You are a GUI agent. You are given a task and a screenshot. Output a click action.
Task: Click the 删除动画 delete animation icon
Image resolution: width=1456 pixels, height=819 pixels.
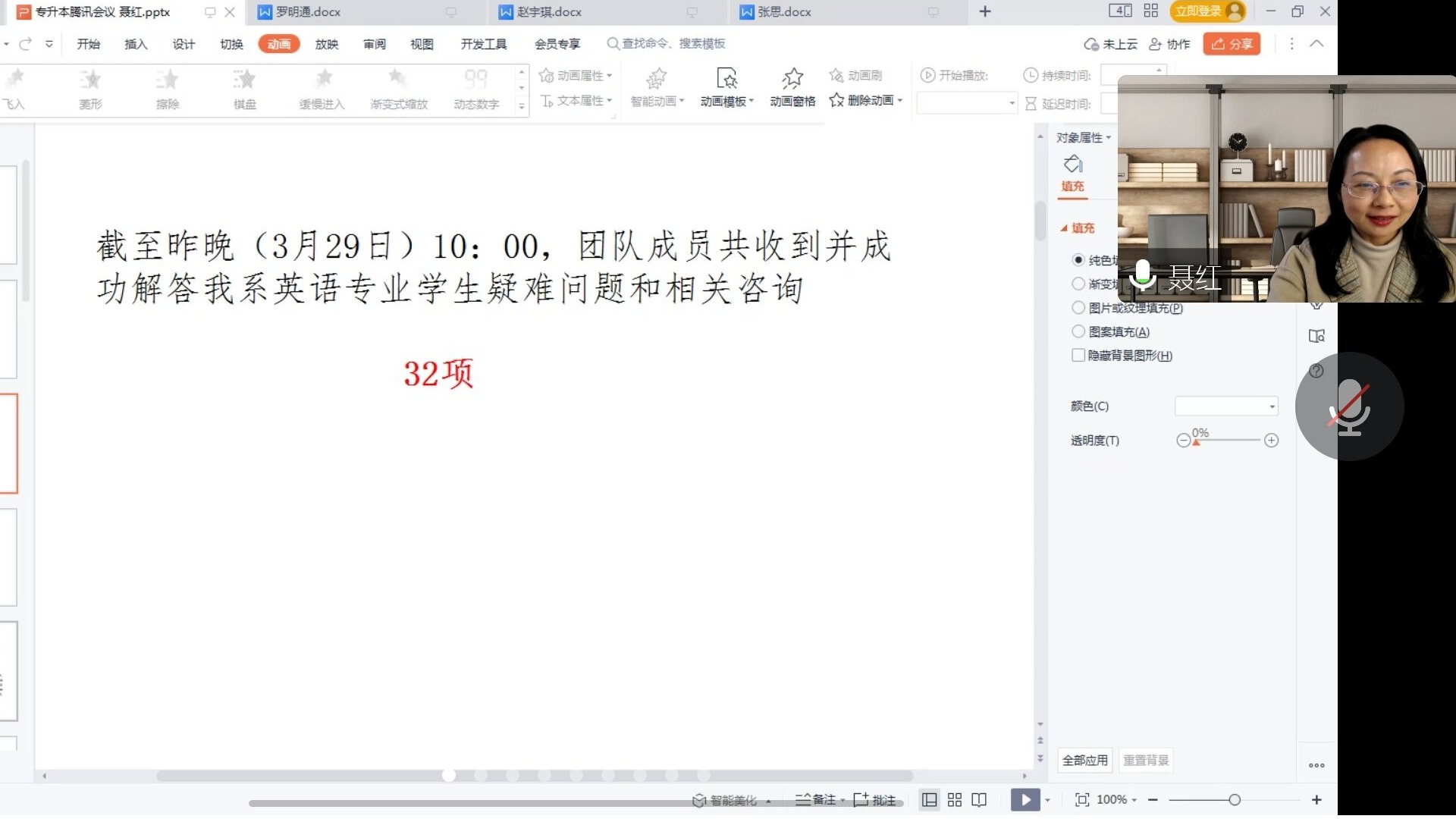pos(837,100)
